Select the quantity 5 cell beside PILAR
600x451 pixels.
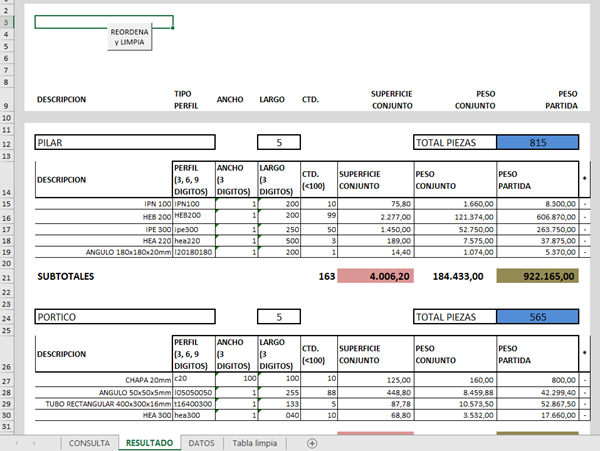pyautogui.click(x=279, y=142)
